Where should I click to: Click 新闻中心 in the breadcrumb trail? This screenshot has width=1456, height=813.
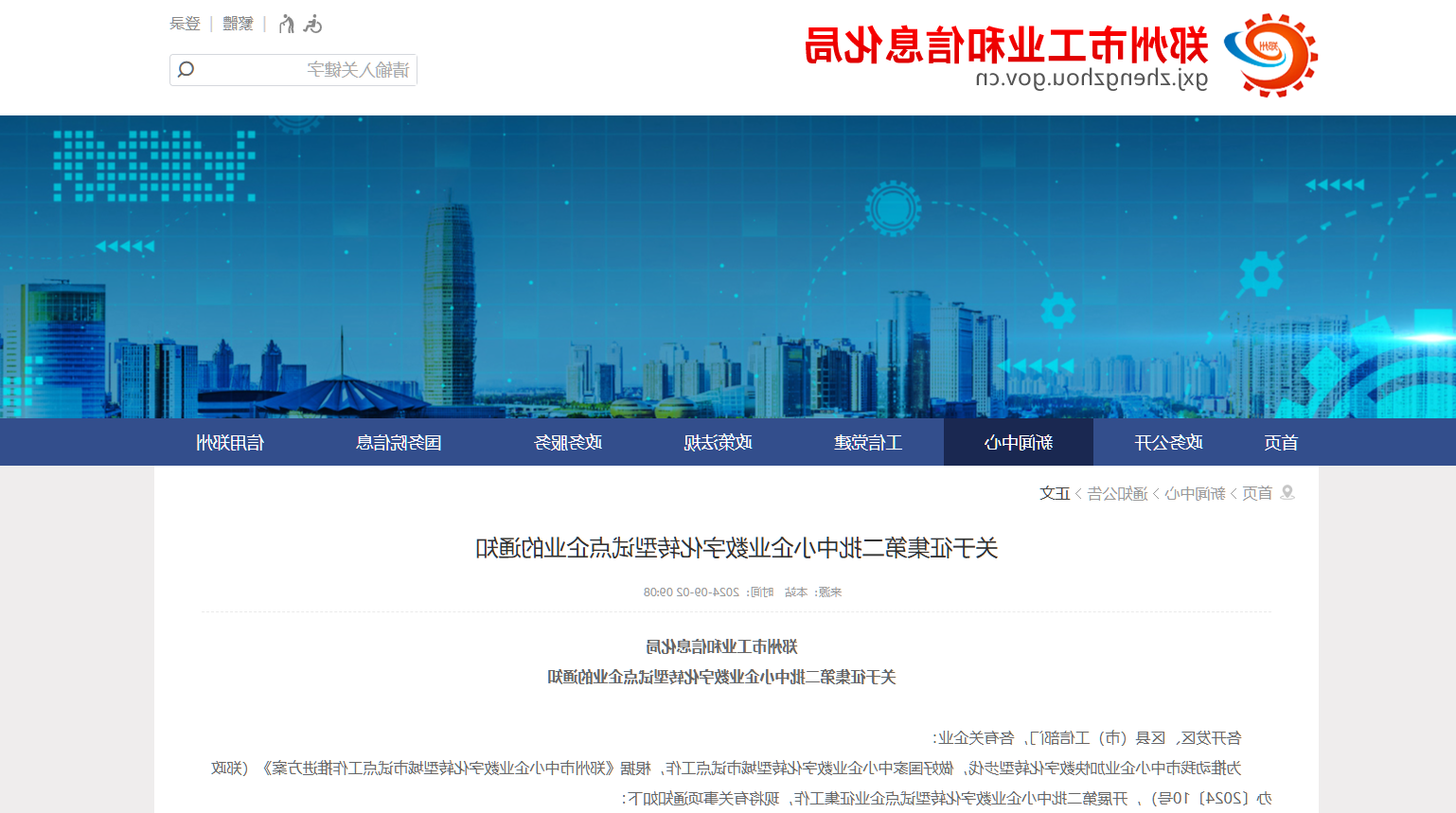coord(1195,493)
